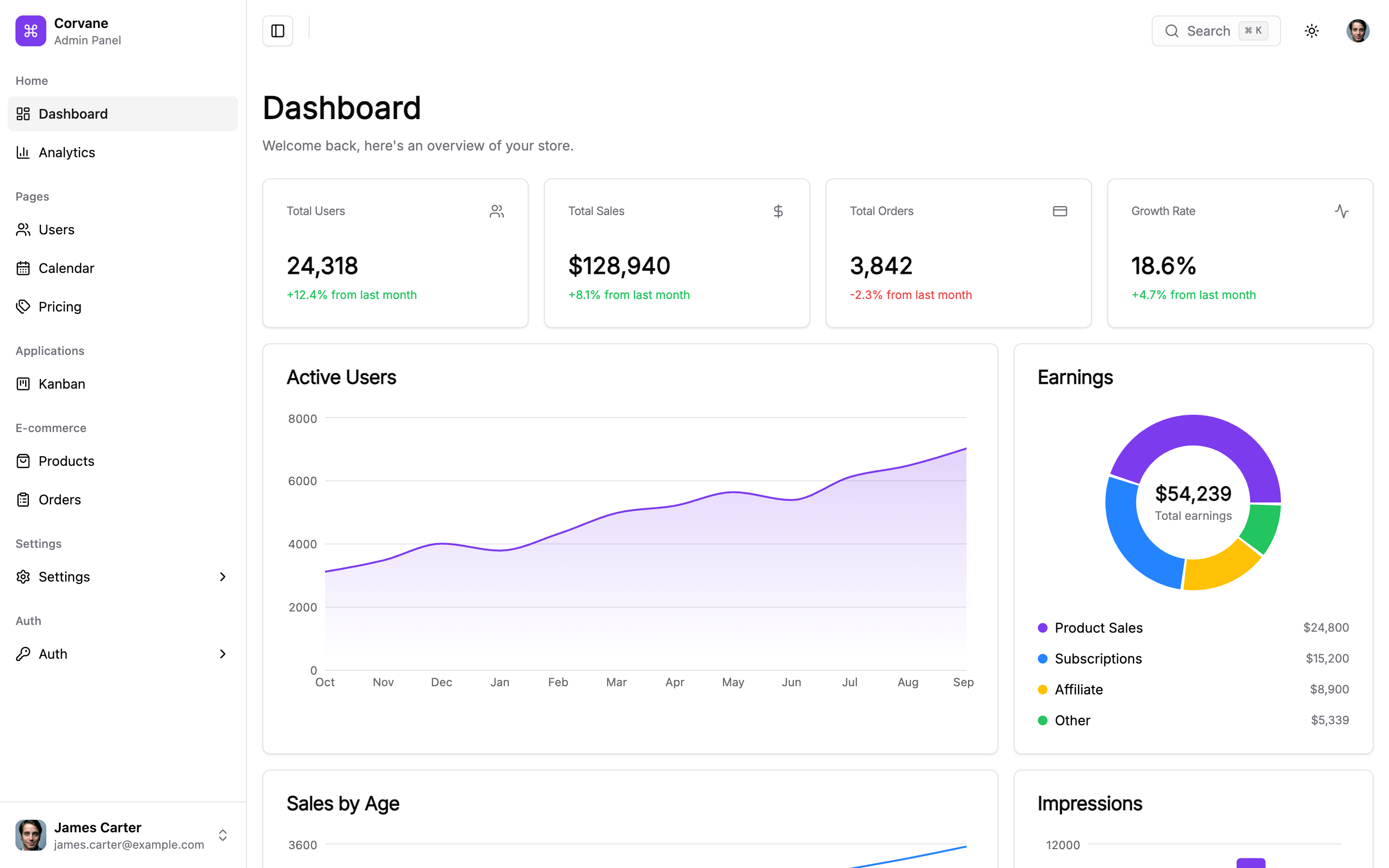Screen dimensions: 1389x868
Task: Click the Pricing tag icon
Action: (x=23, y=307)
